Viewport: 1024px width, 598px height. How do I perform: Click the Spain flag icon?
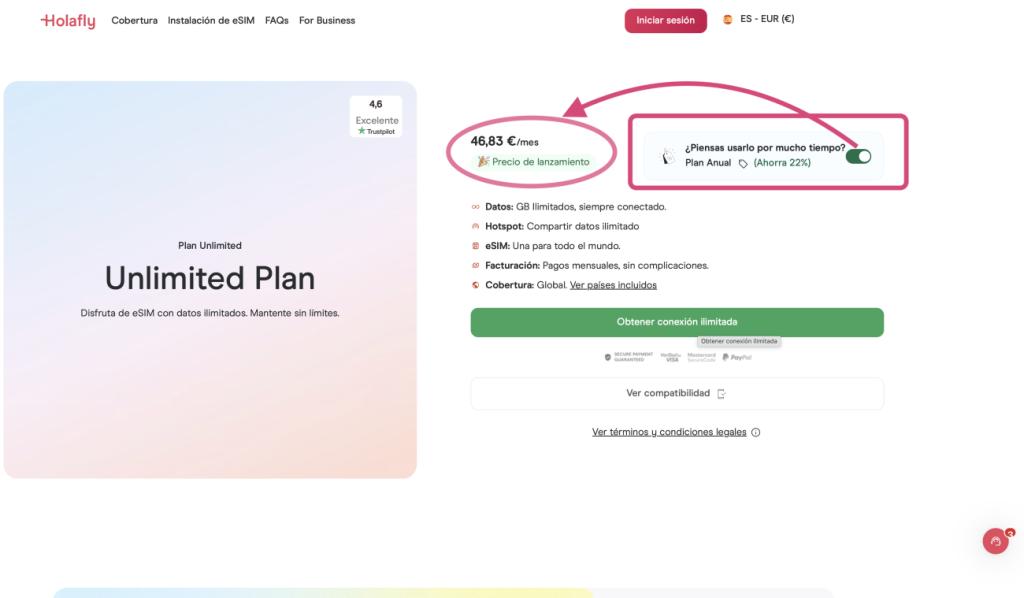[728, 18]
